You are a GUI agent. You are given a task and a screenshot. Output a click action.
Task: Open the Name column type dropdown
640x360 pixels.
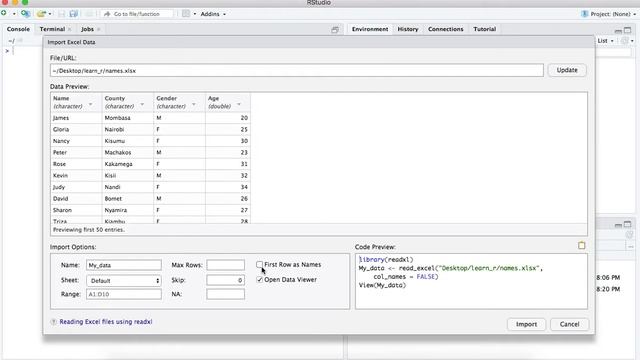point(91,105)
